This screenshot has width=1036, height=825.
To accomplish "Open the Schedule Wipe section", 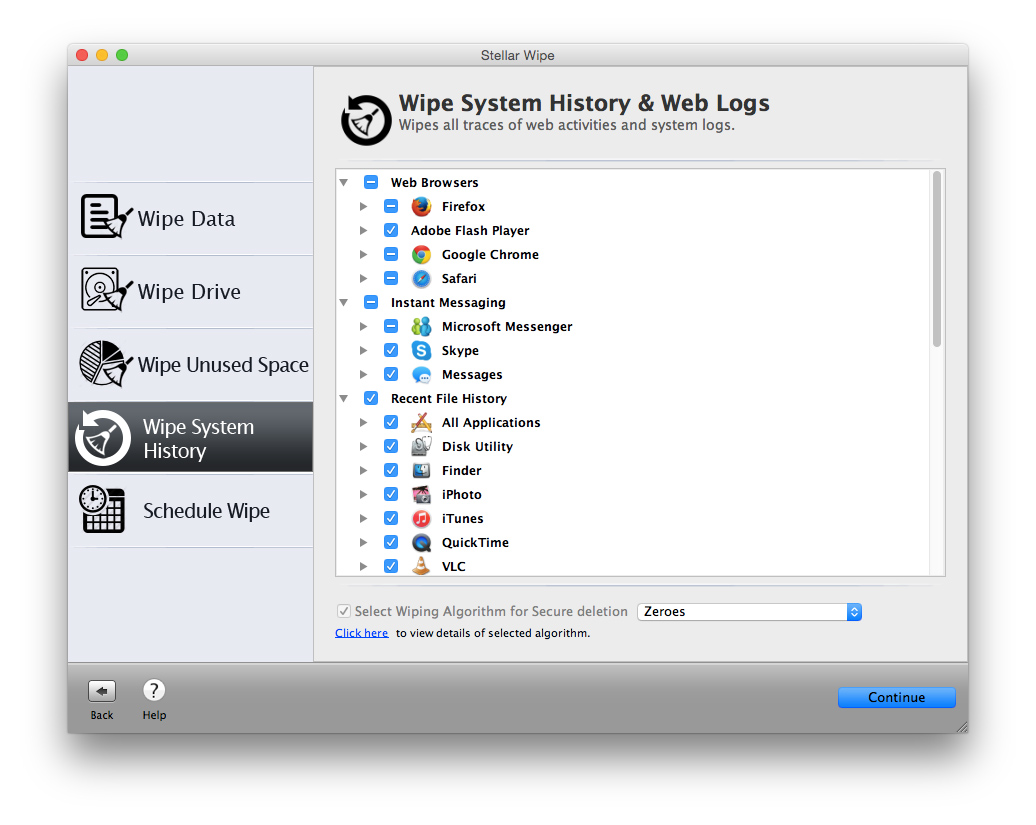I will pos(190,511).
